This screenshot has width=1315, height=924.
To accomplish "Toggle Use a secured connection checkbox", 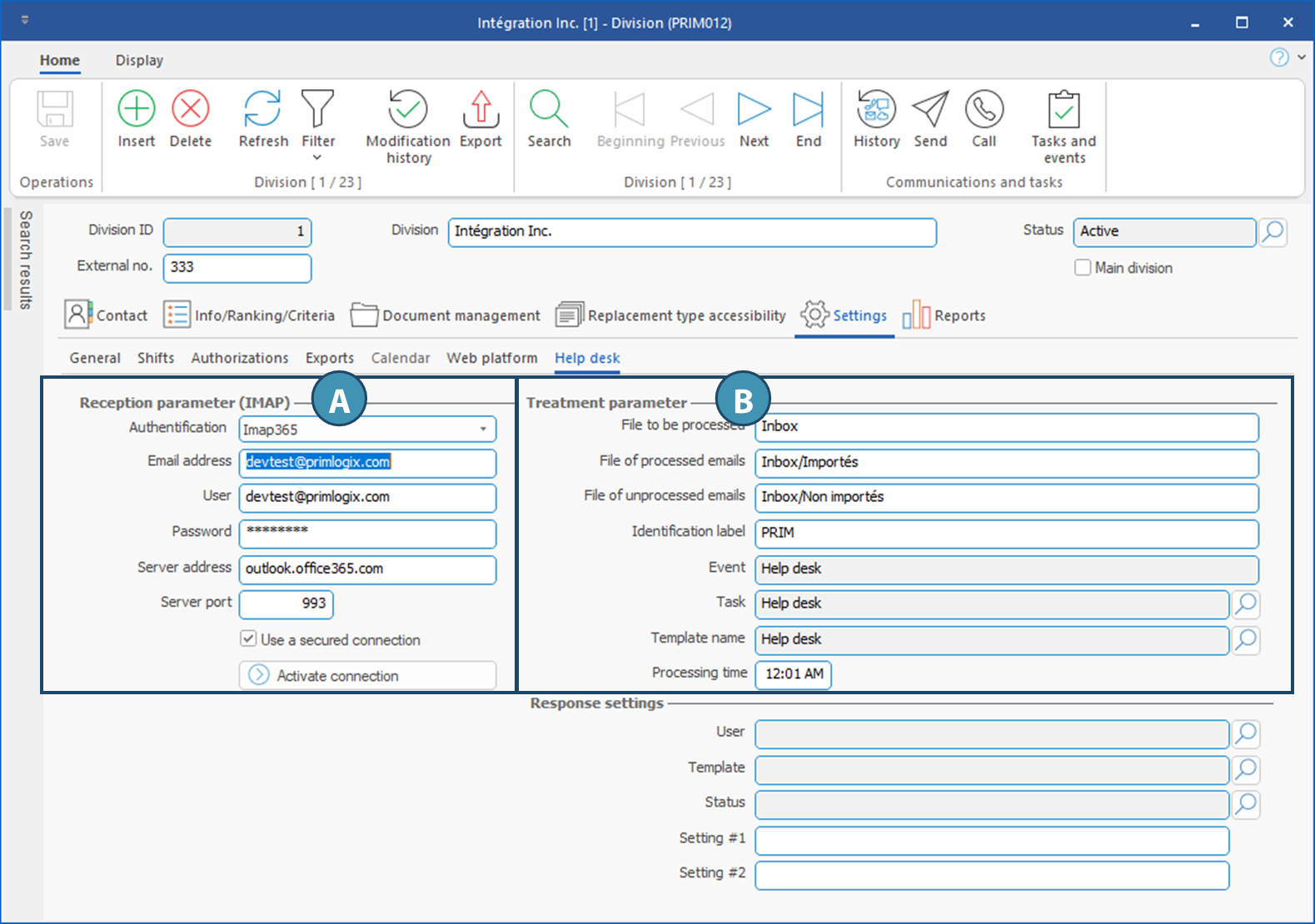I will coord(248,639).
